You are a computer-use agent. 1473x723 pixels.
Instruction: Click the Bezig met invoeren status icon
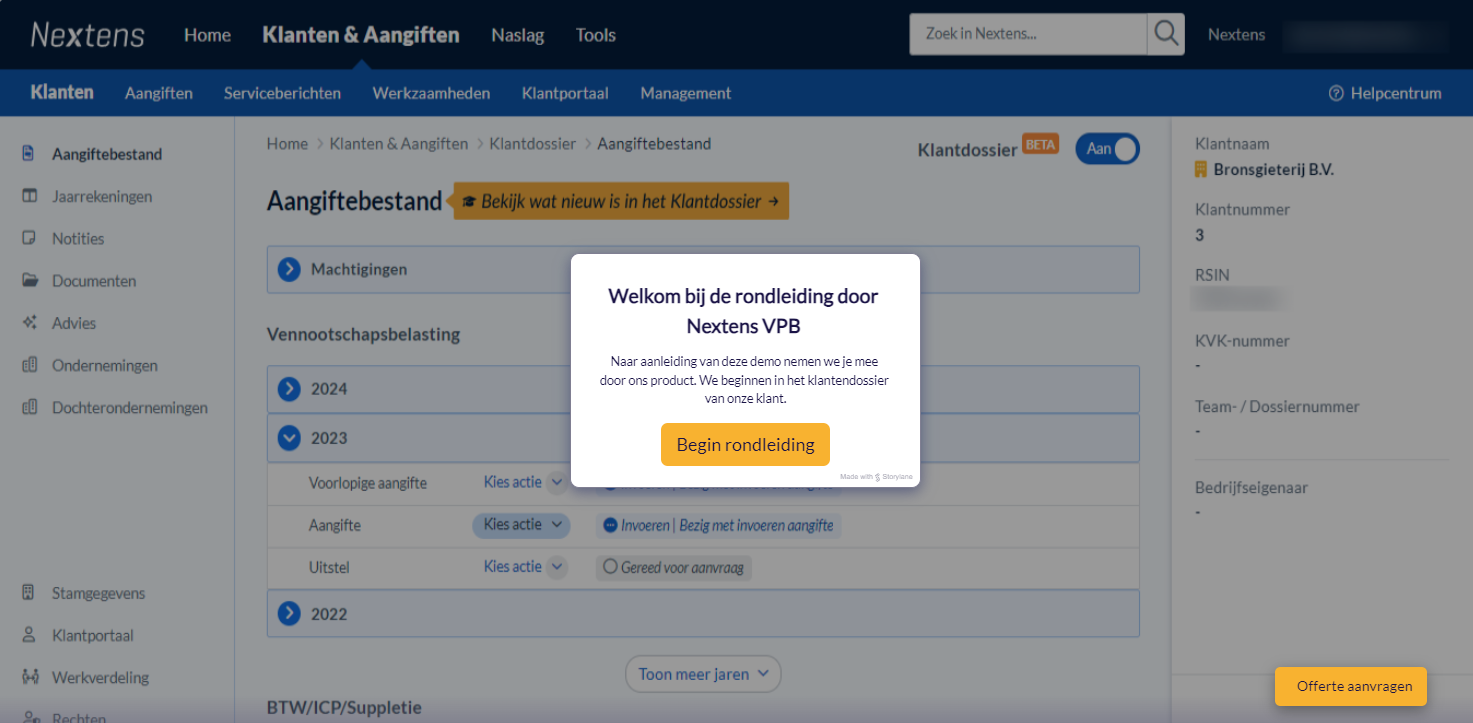click(x=610, y=525)
